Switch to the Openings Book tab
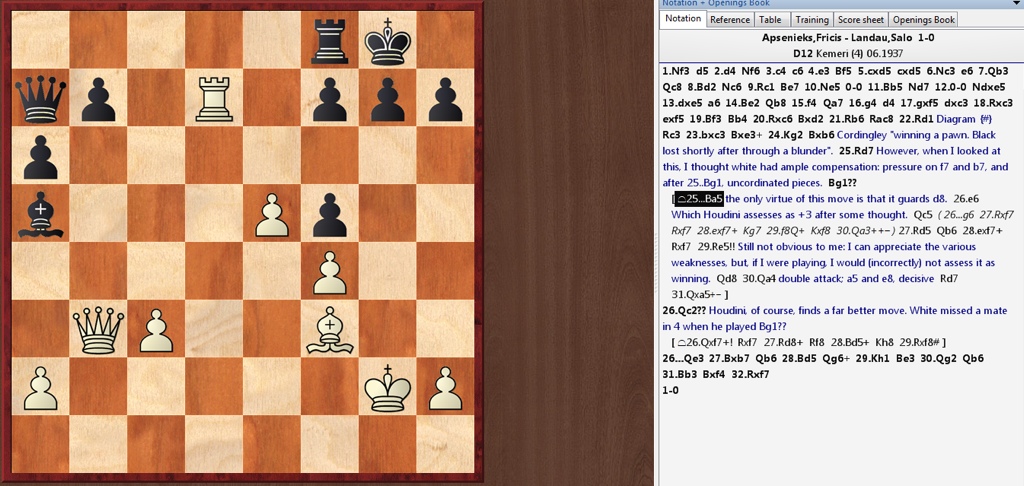The image size is (1024, 486). 923,19
